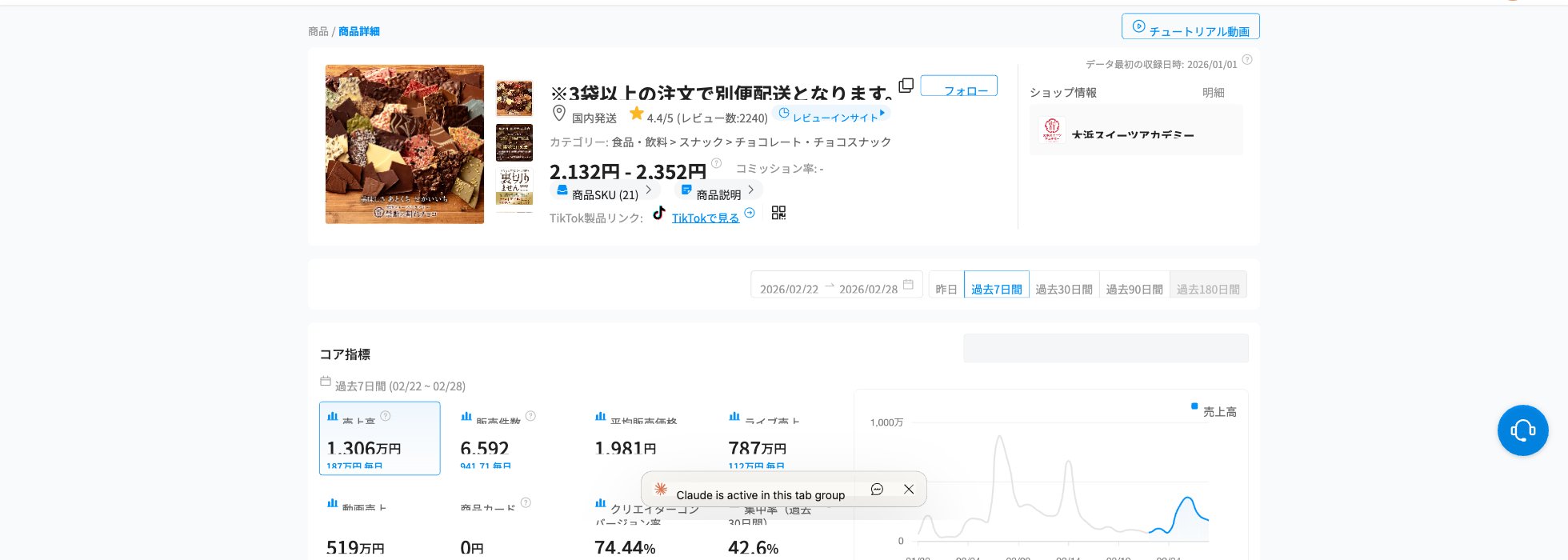
Task: Go to 商品 in the breadcrumb
Action: tap(318, 31)
